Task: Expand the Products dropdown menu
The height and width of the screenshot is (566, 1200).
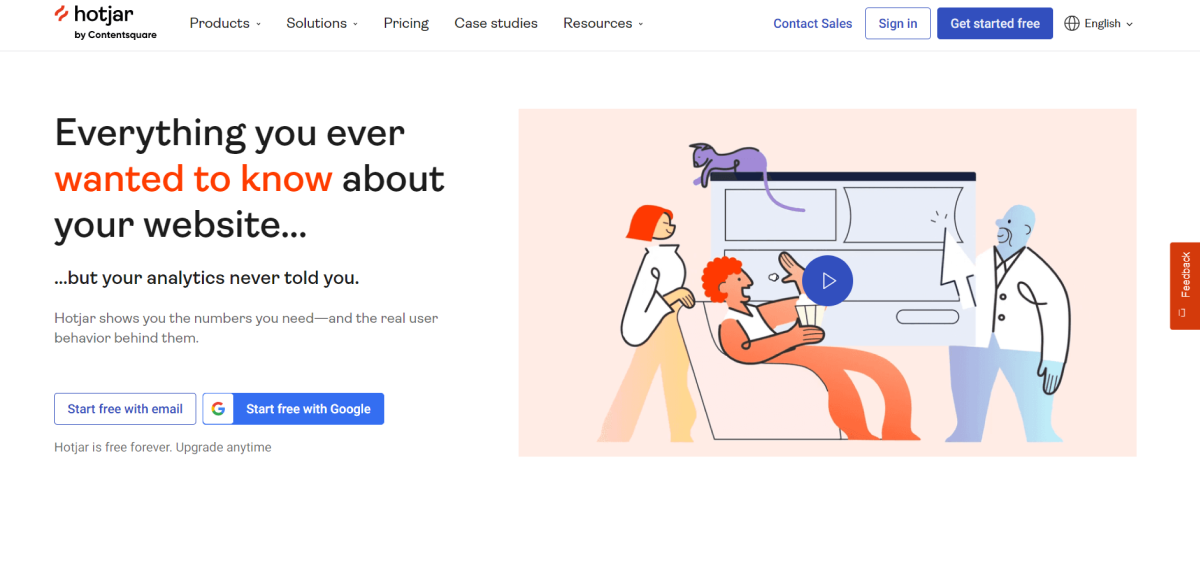Action: pos(225,23)
